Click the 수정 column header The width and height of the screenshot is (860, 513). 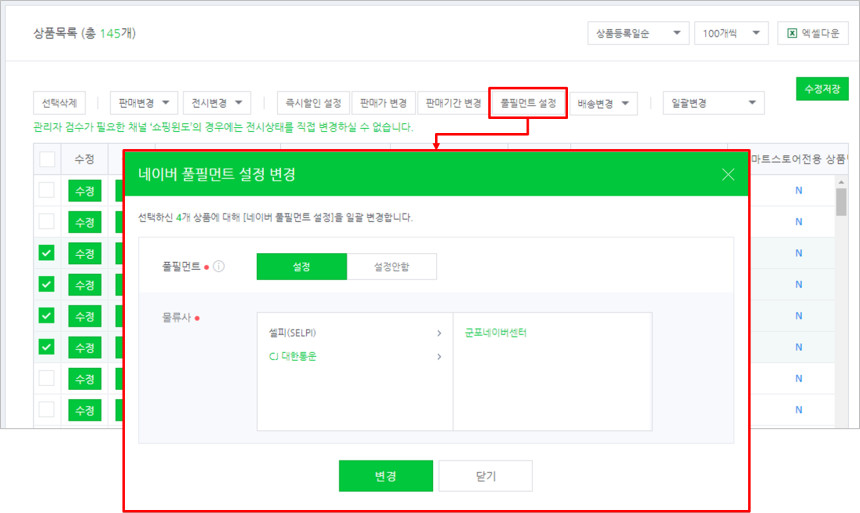tap(84, 159)
